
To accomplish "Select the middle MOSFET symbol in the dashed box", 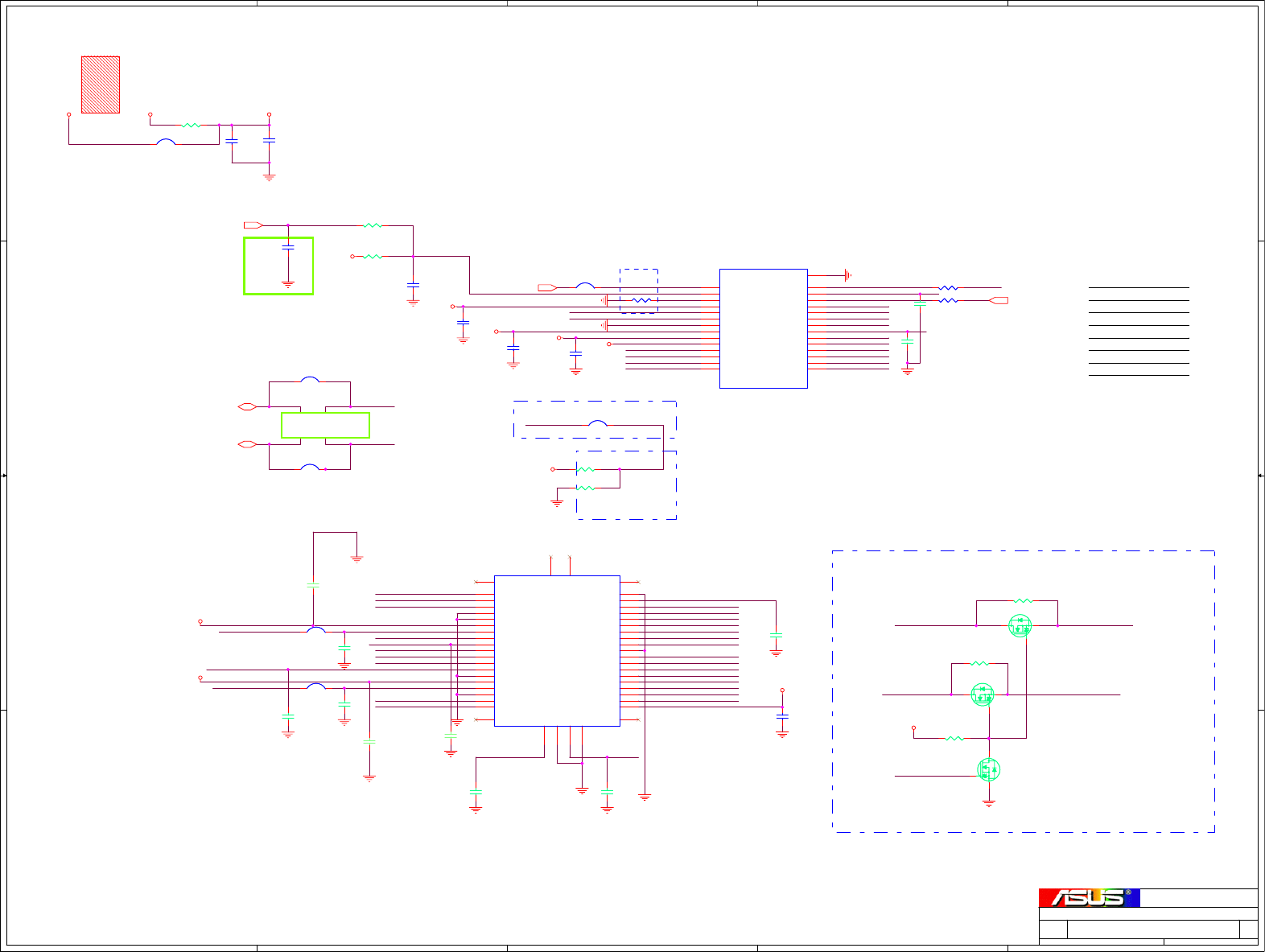I will coord(983,694).
